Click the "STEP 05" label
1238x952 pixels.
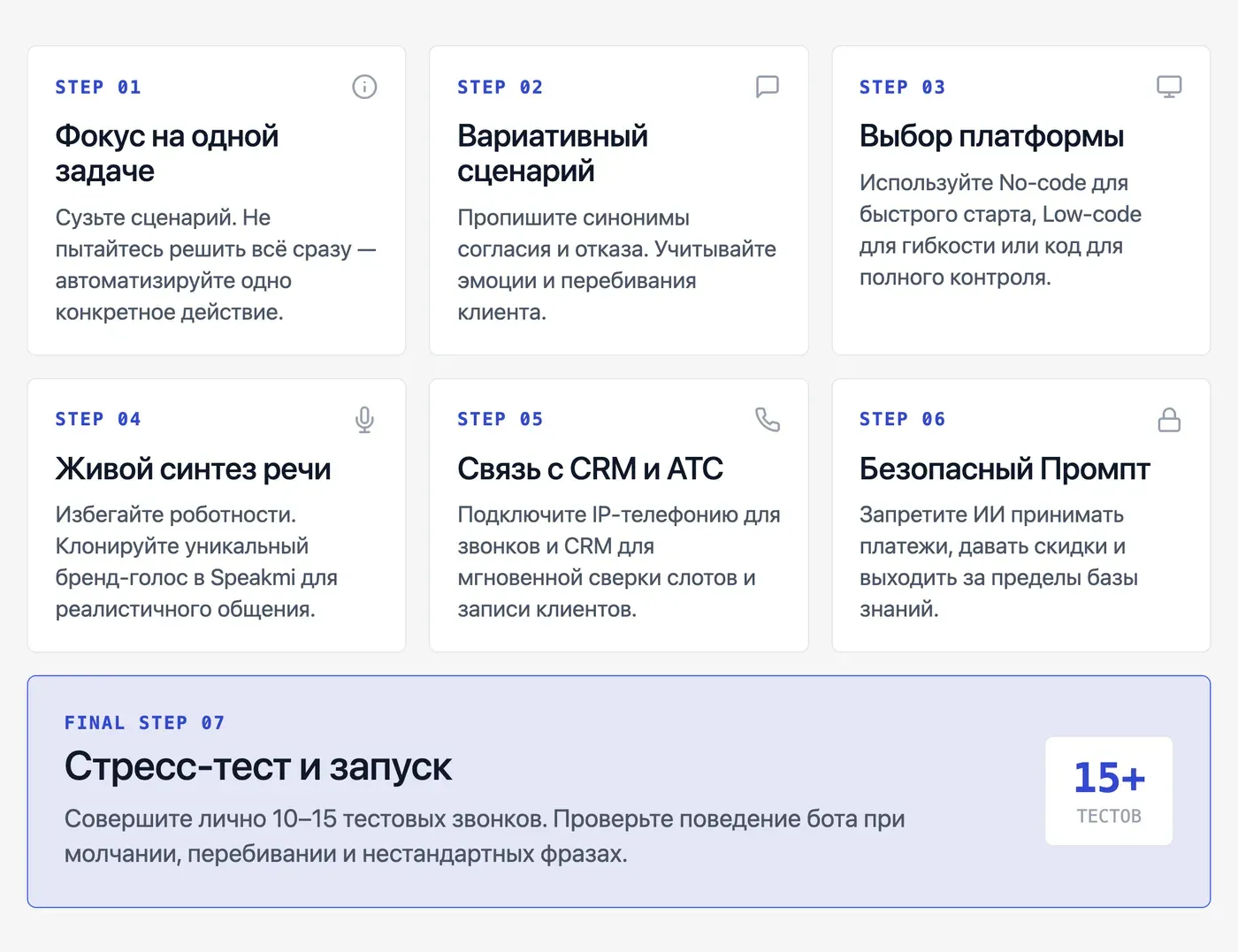point(500,419)
